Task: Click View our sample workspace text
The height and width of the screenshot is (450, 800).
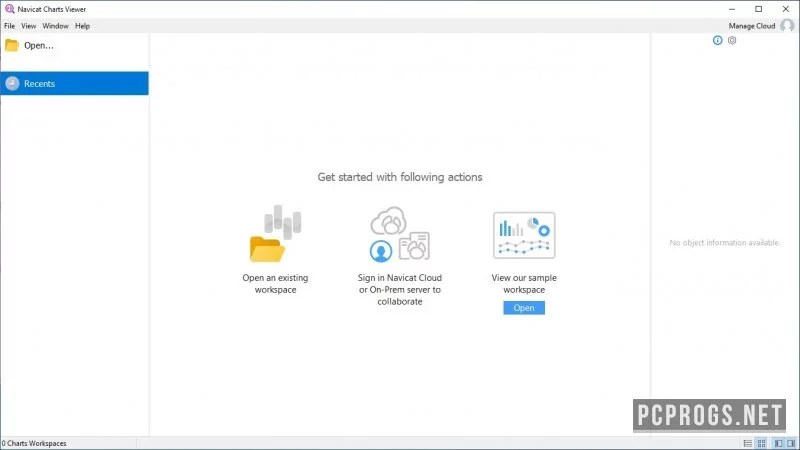Action: (524, 284)
